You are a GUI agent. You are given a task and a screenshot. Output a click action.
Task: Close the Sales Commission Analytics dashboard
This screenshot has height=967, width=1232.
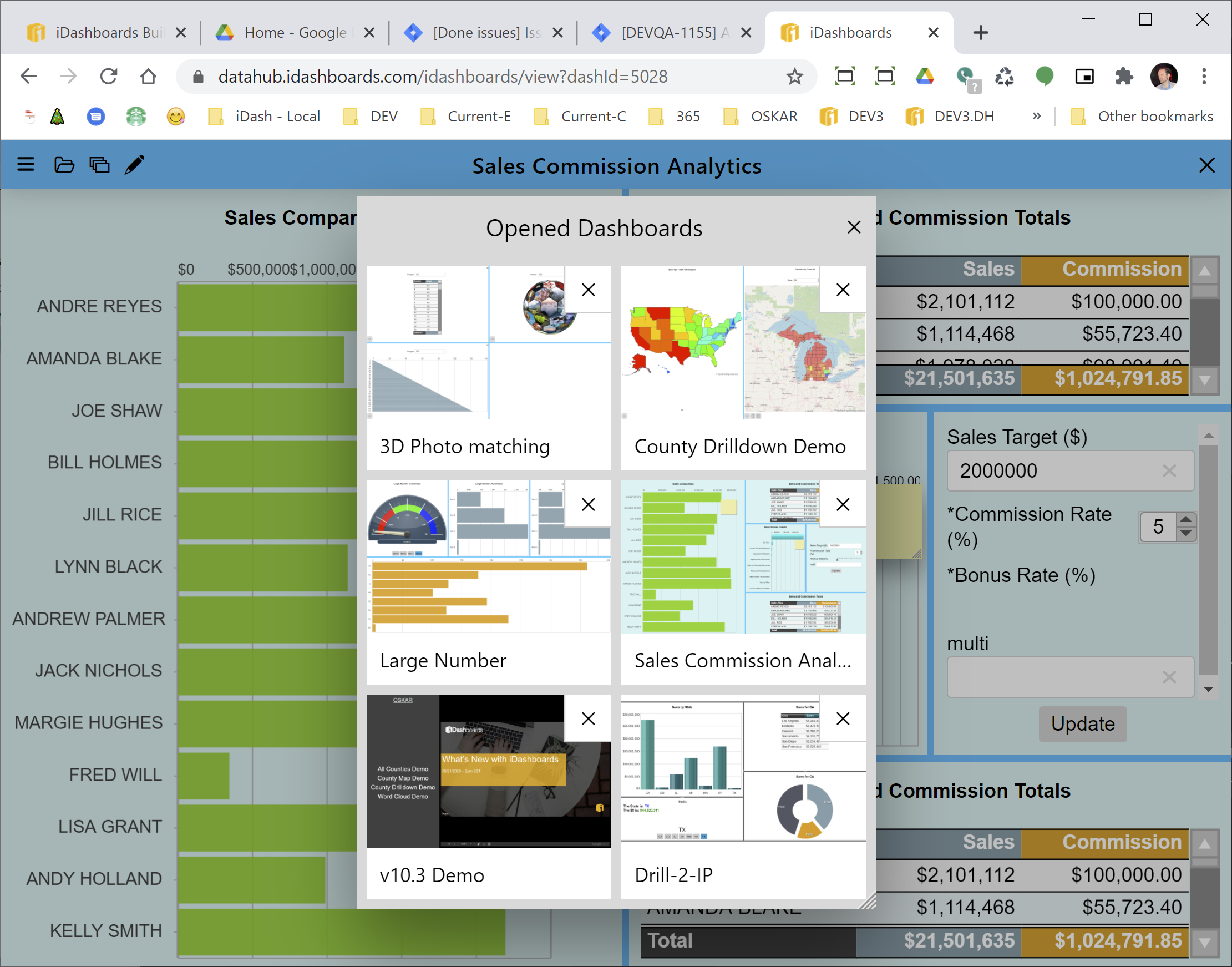[x=1207, y=165]
